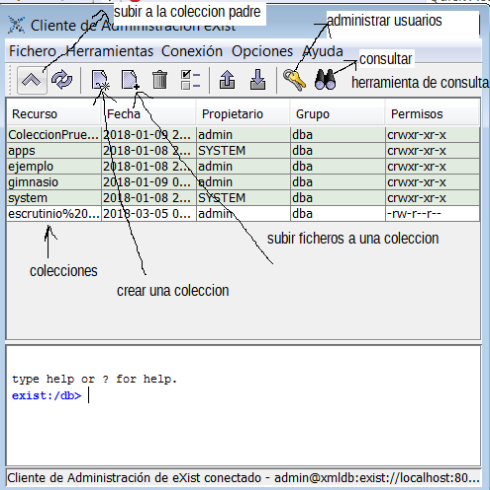Select the escrutinio%20 resource row
This screenshot has height=490, width=490.
point(243,214)
